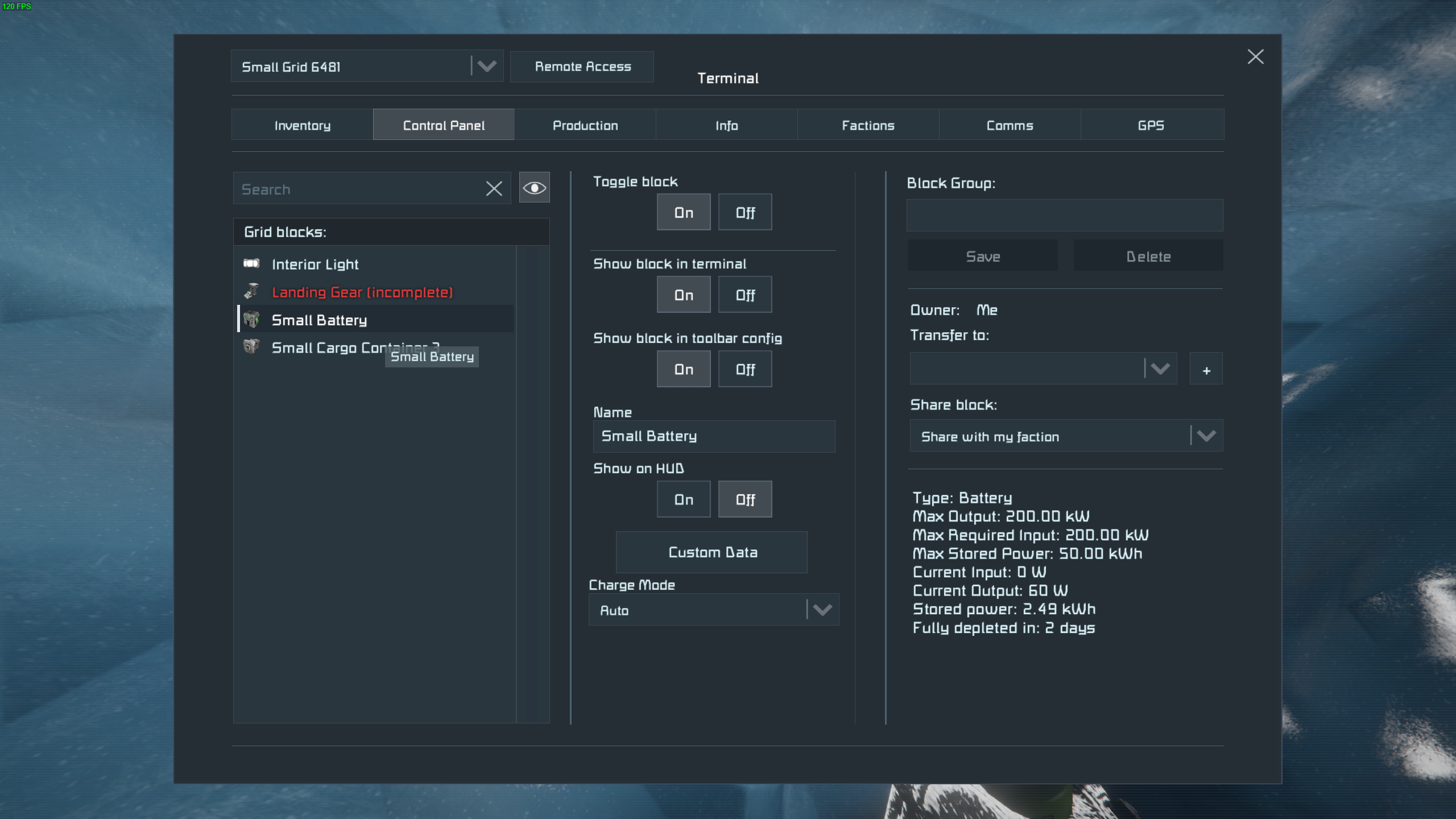Click the Interior Light block icon
The height and width of the screenshot is (819, 1456).
tap(251, 264)
